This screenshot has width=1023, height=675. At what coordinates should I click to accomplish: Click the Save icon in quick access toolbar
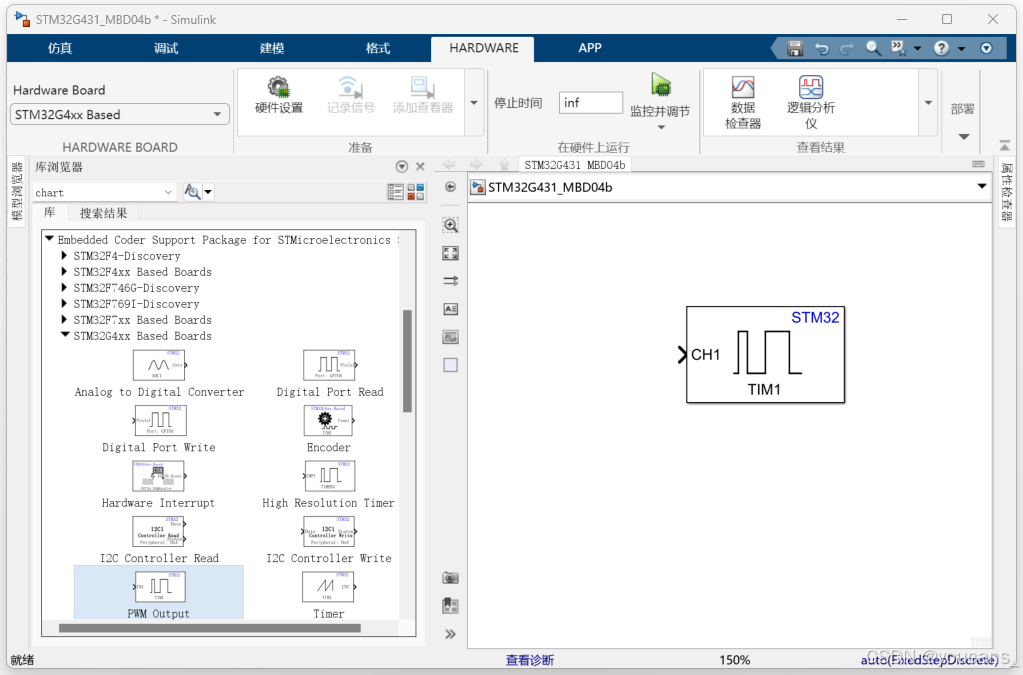(795, 48)
